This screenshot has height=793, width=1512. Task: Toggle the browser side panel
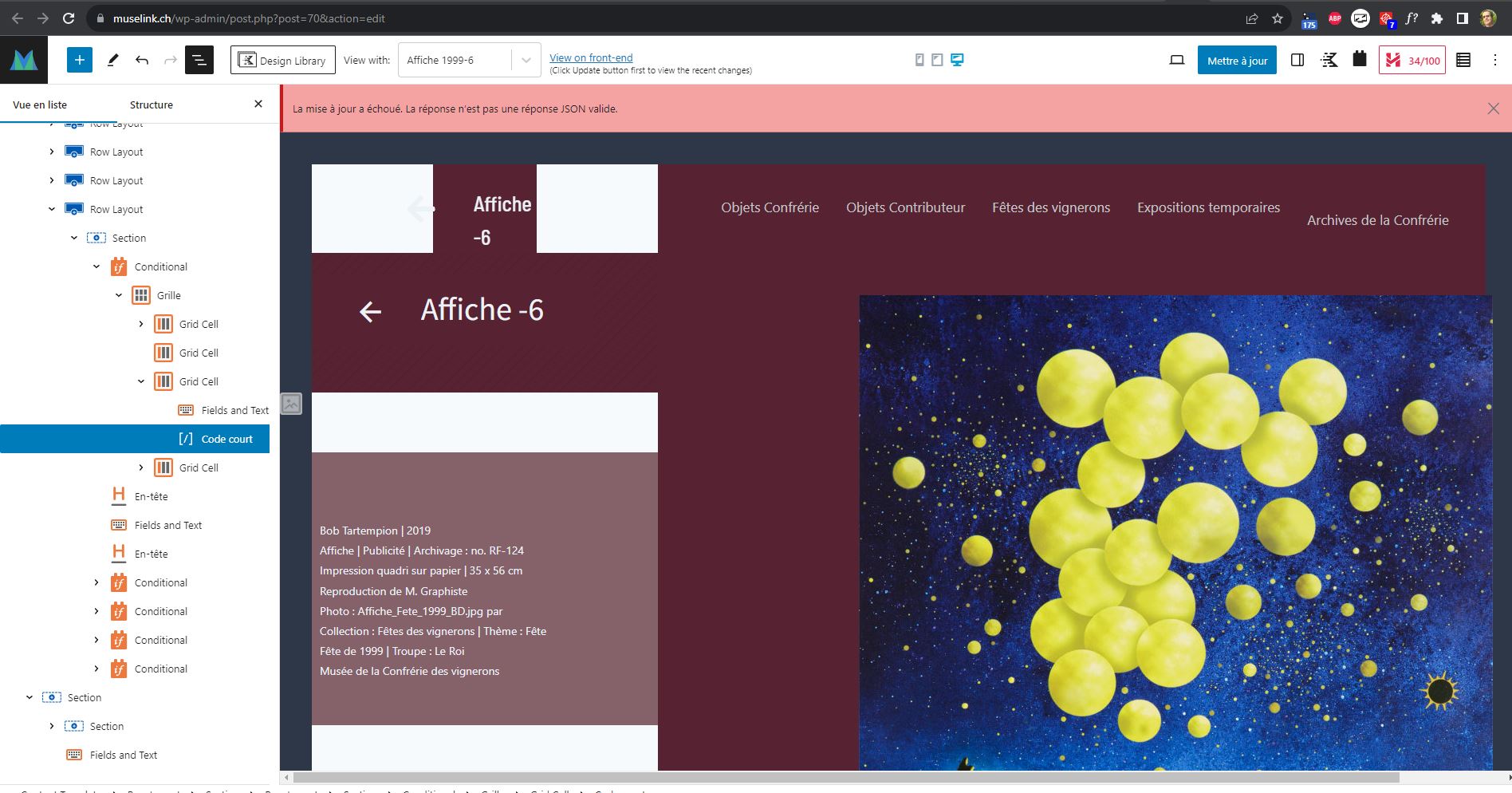tap(1463, 18)
